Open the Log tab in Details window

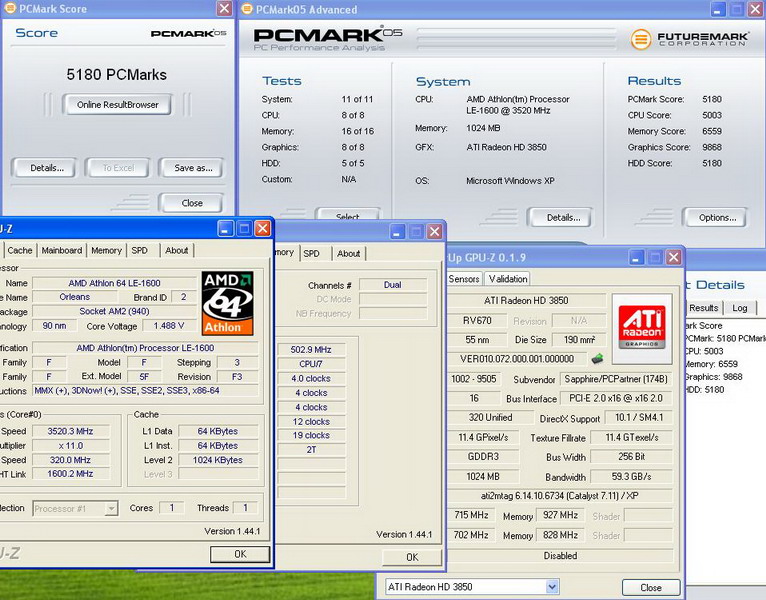[740, 308]
